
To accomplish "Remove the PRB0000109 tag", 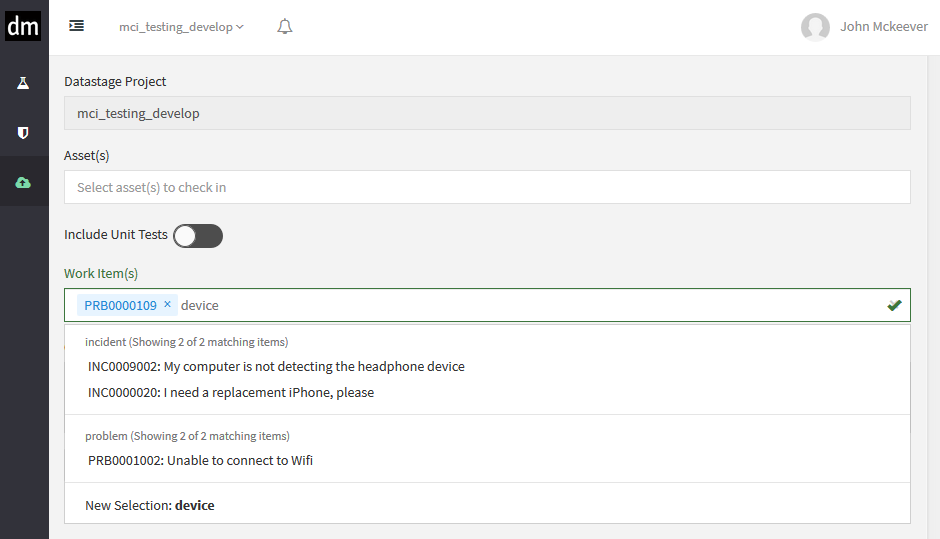I will [168, 305].
